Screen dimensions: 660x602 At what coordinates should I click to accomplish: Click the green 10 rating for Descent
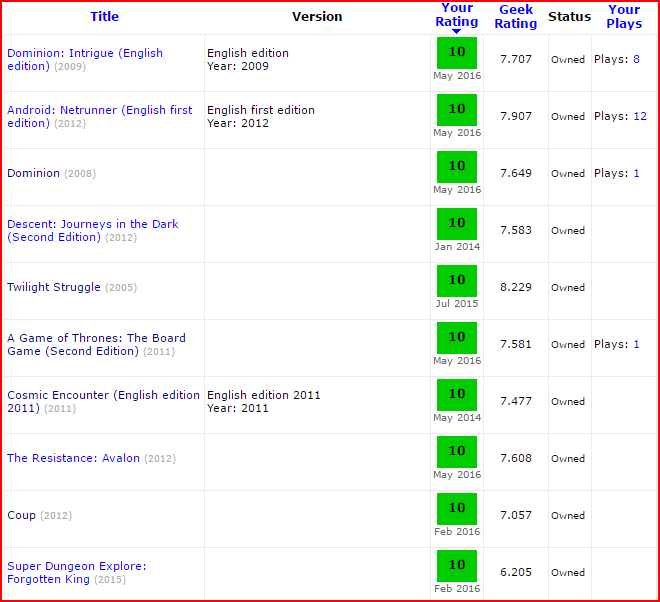click(x=457, y=224)
